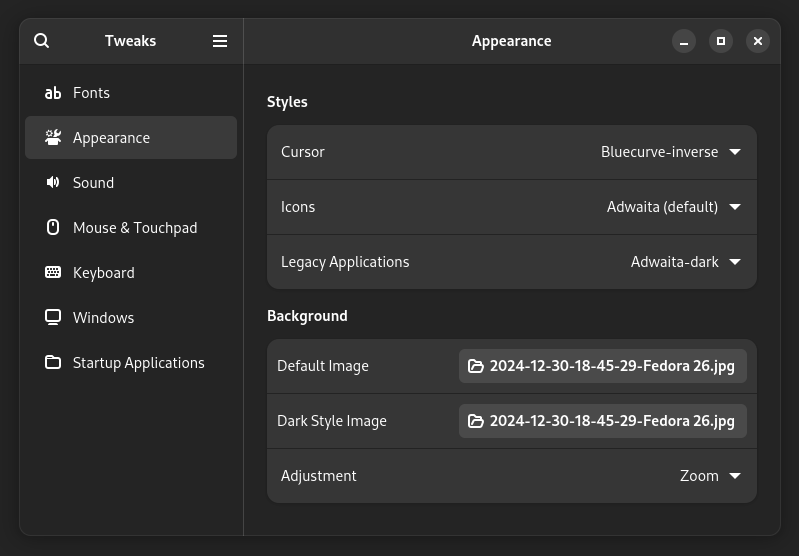
Task: Click the Fonts "ab" sidebar icon
Action: click(53, 93)
